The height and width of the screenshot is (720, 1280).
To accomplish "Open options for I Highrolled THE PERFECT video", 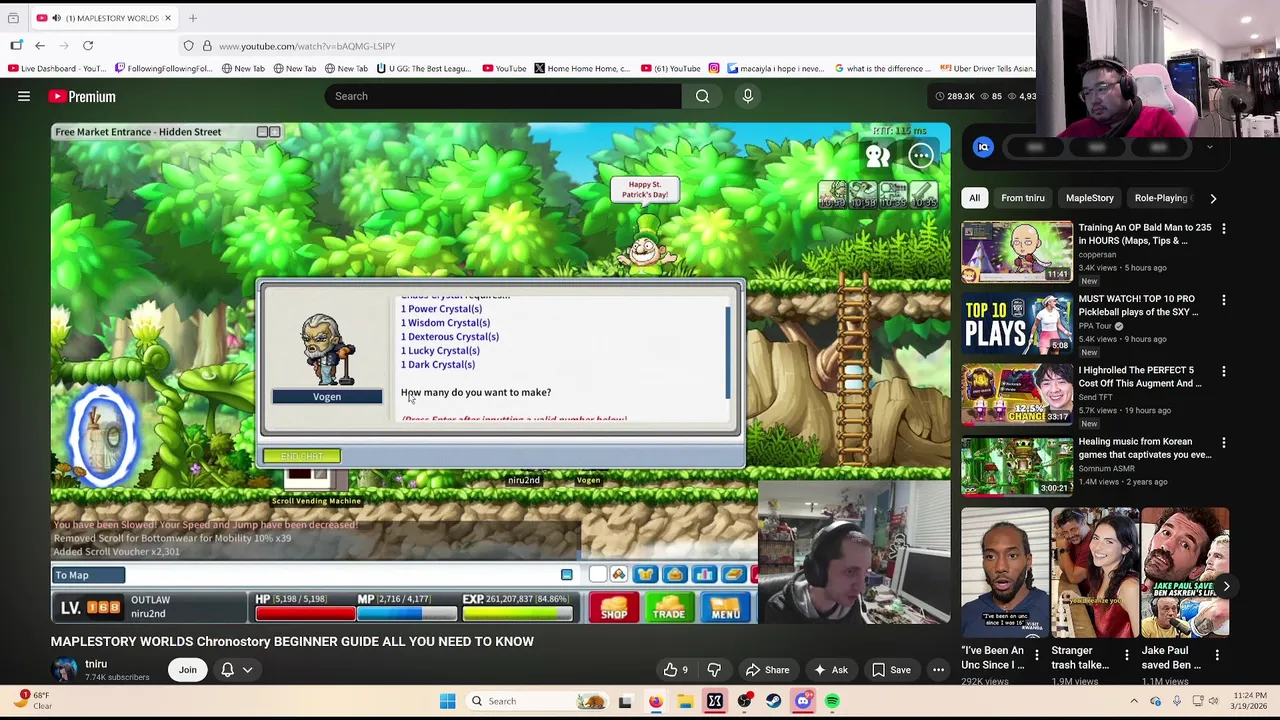I will 1223,371.
